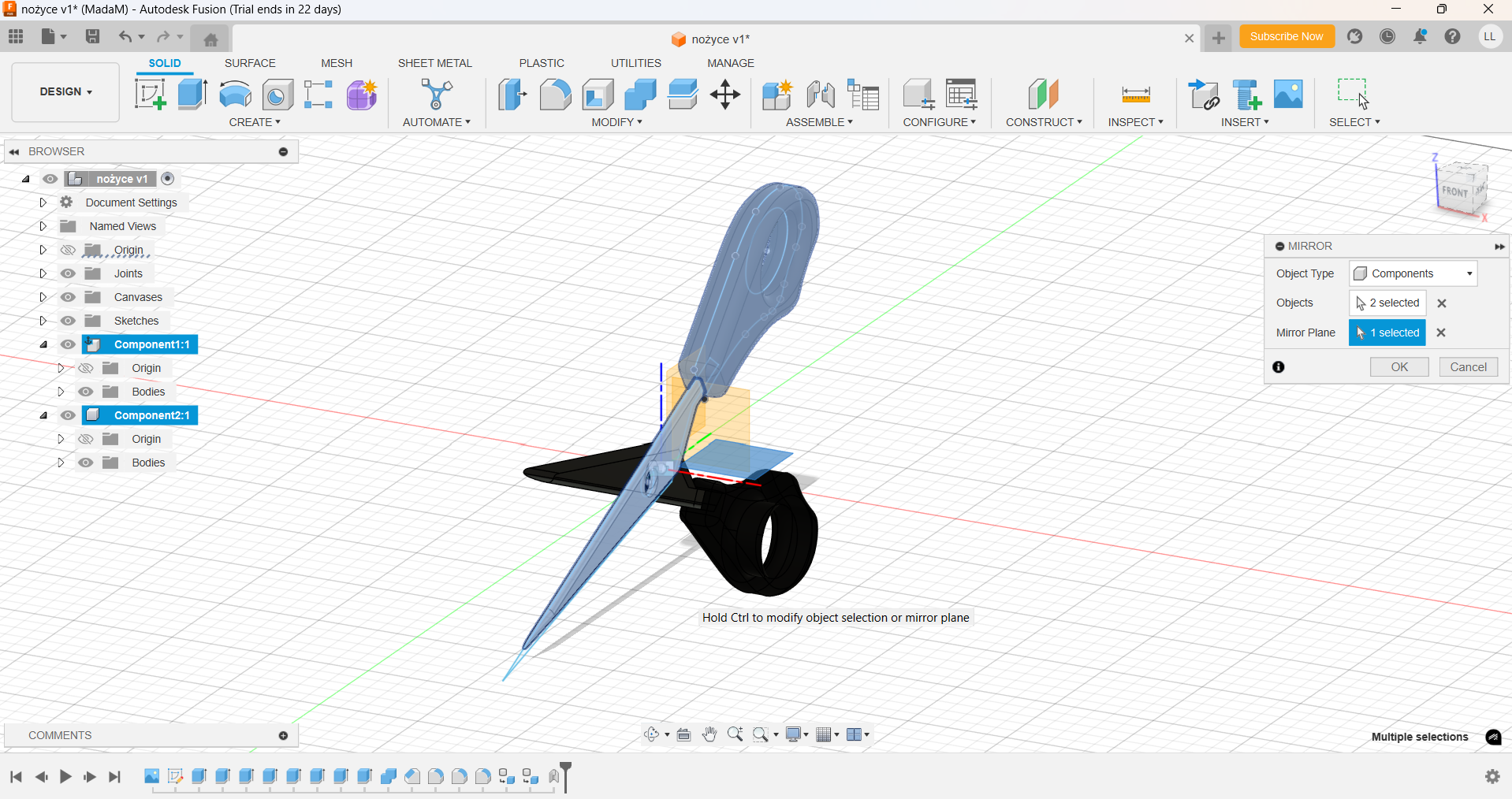
Task: Select the Press Pull tool icon
Action: [512, 95]
